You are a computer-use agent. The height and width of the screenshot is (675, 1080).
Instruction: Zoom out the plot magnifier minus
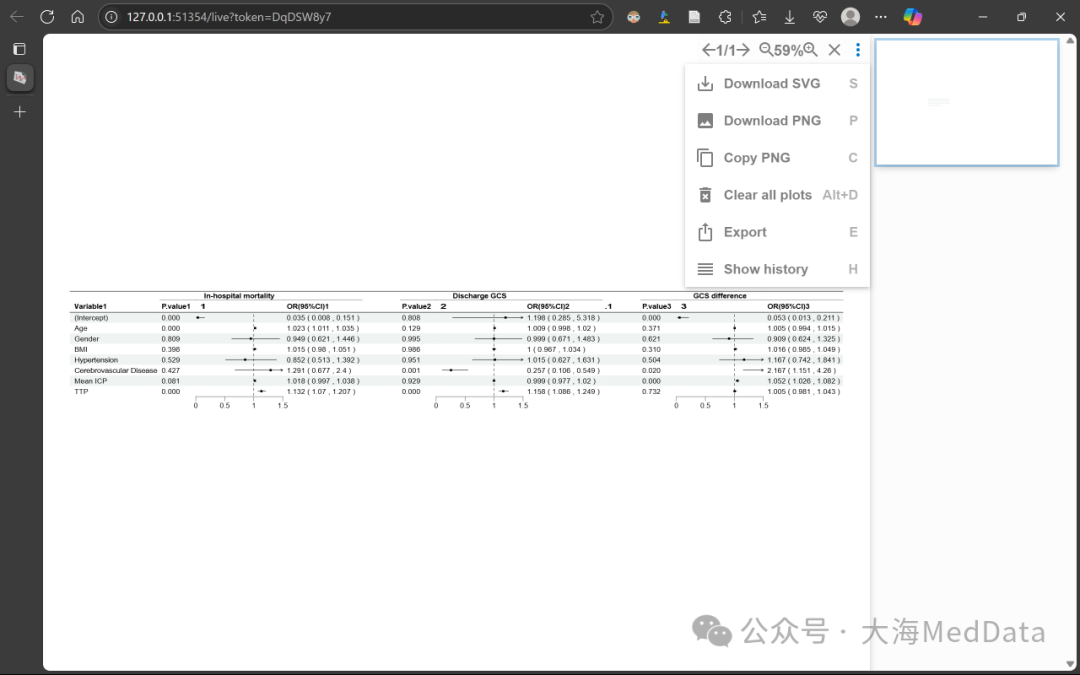point(766,50)
